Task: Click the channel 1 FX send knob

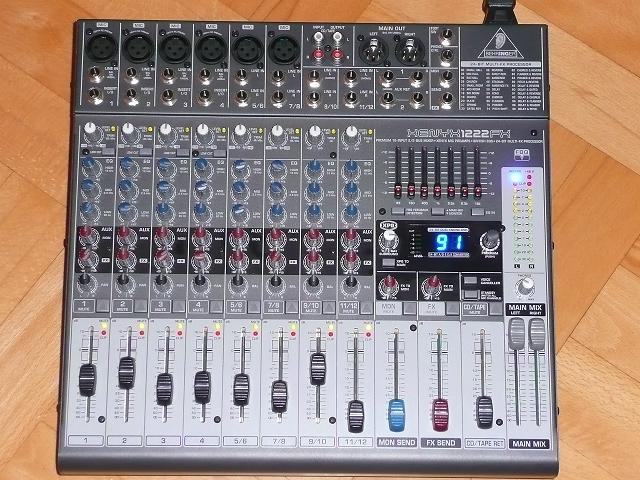Action: pyautogui.click(x=86, y=257)
